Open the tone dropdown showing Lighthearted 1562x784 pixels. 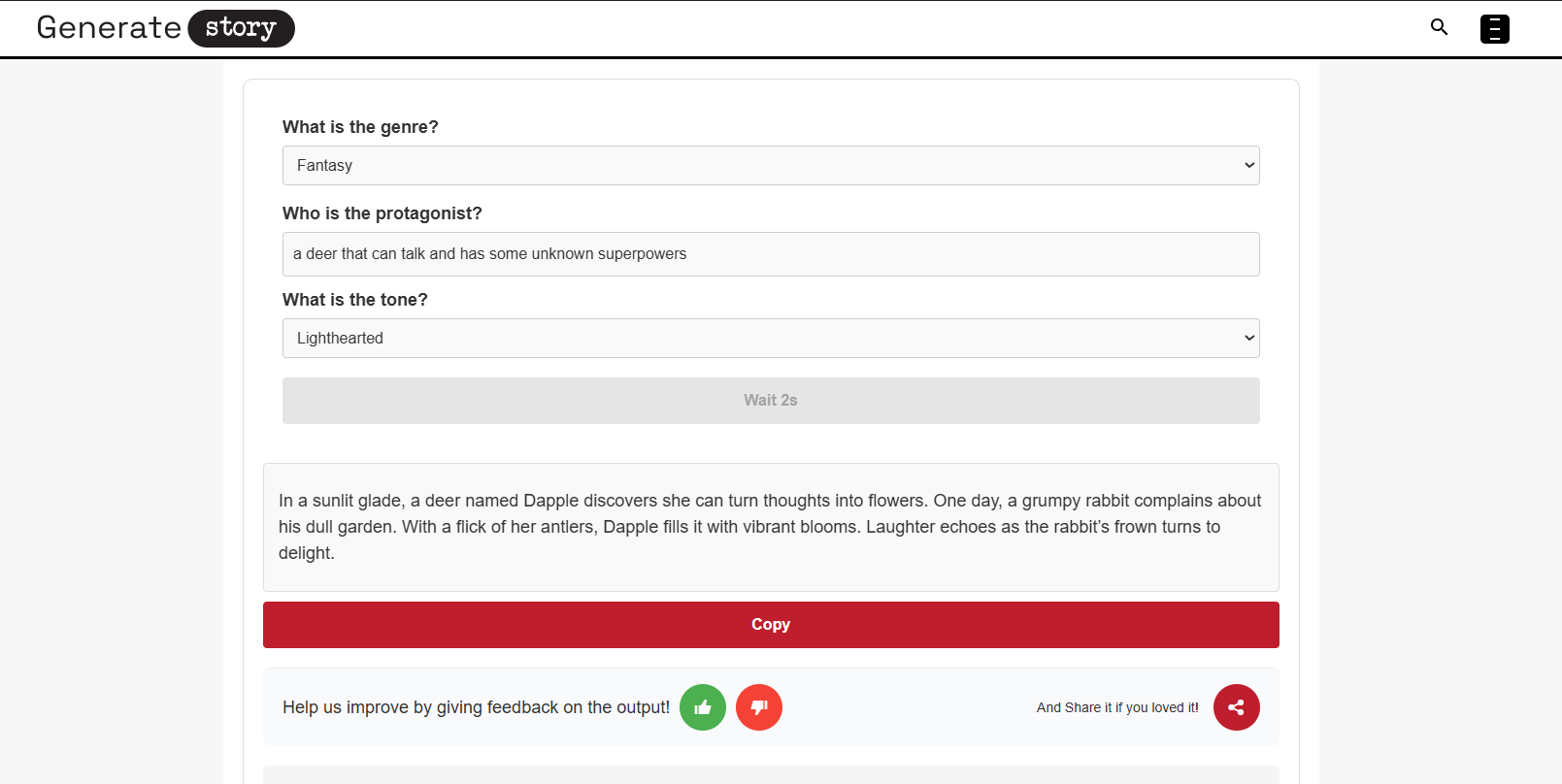tap(757, 339)
